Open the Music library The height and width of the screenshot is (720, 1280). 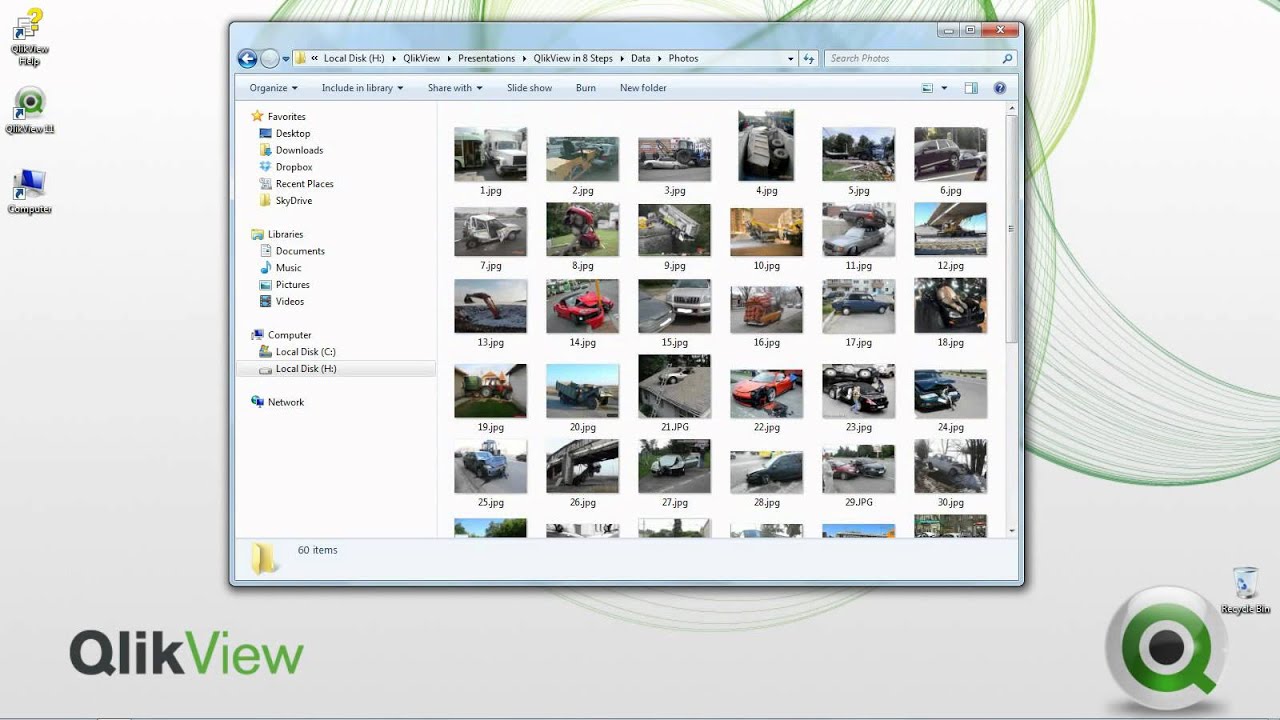point(280,268)
